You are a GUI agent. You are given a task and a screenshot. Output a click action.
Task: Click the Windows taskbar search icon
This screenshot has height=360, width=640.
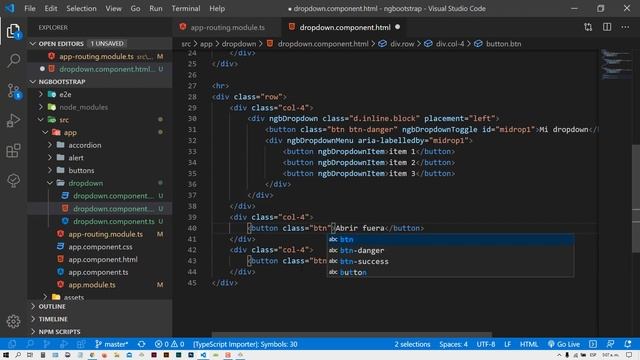(18, 355)
